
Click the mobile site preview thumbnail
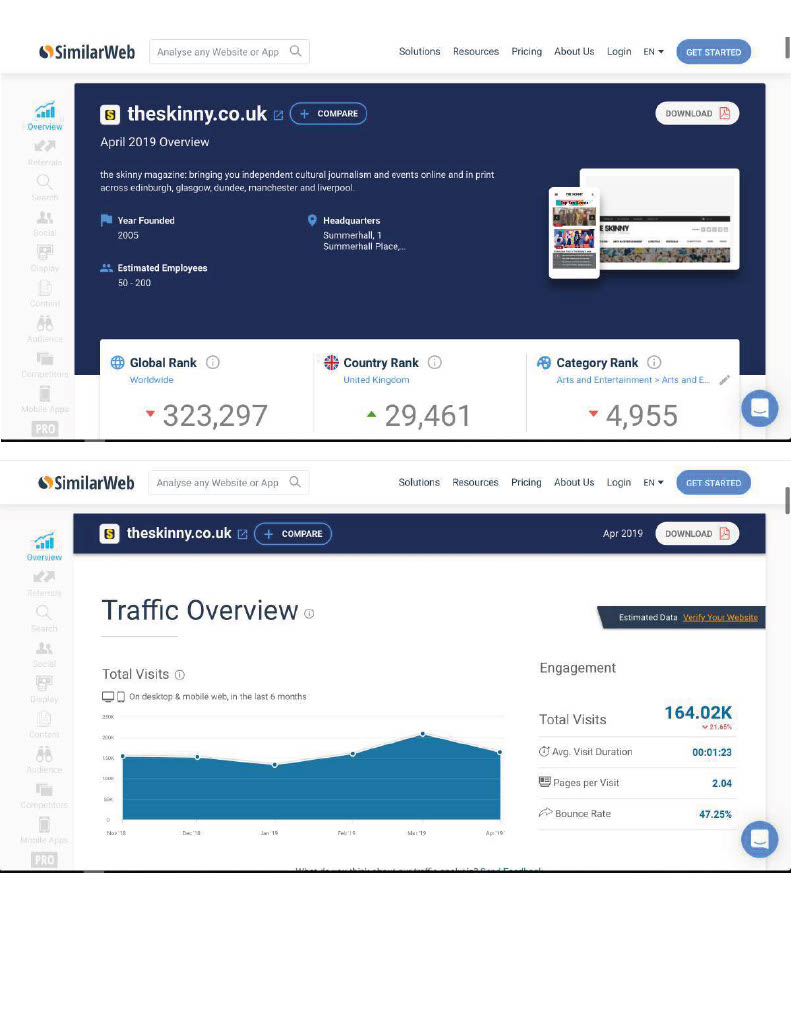click(x=574, y=232)
